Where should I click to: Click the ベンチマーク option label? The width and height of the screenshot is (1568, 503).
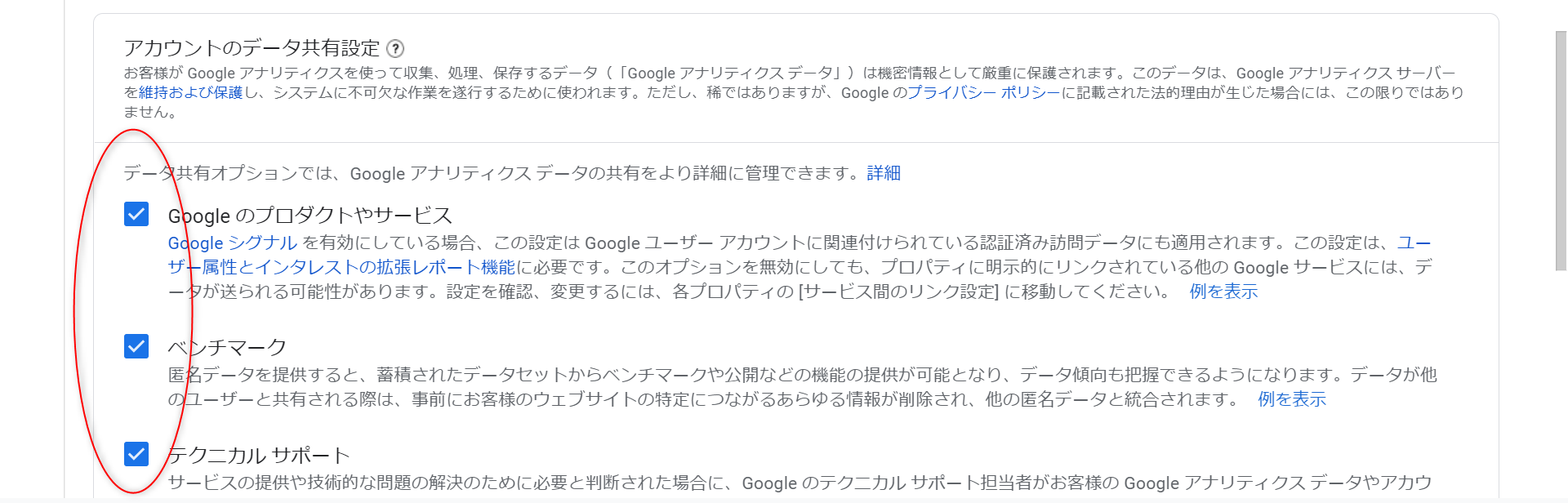(x=227, y=348)
